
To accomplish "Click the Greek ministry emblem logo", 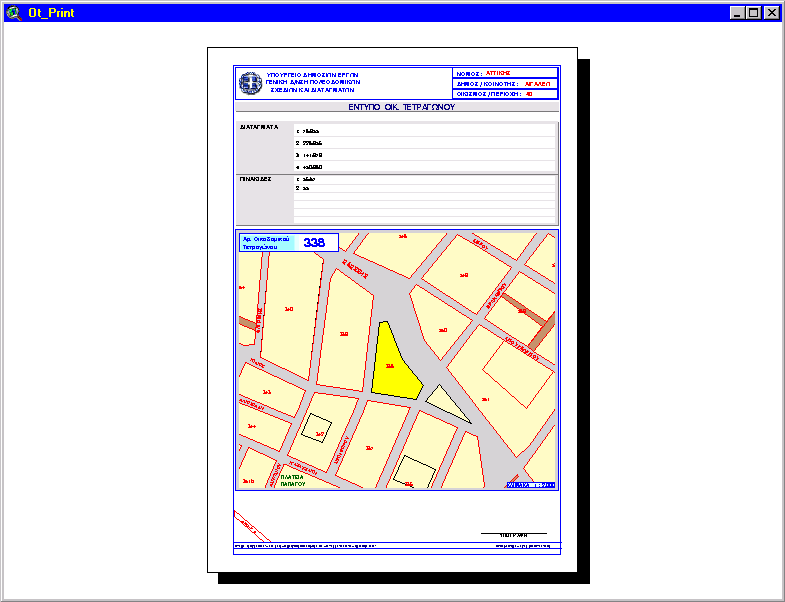I will click(x=250, y=83).
